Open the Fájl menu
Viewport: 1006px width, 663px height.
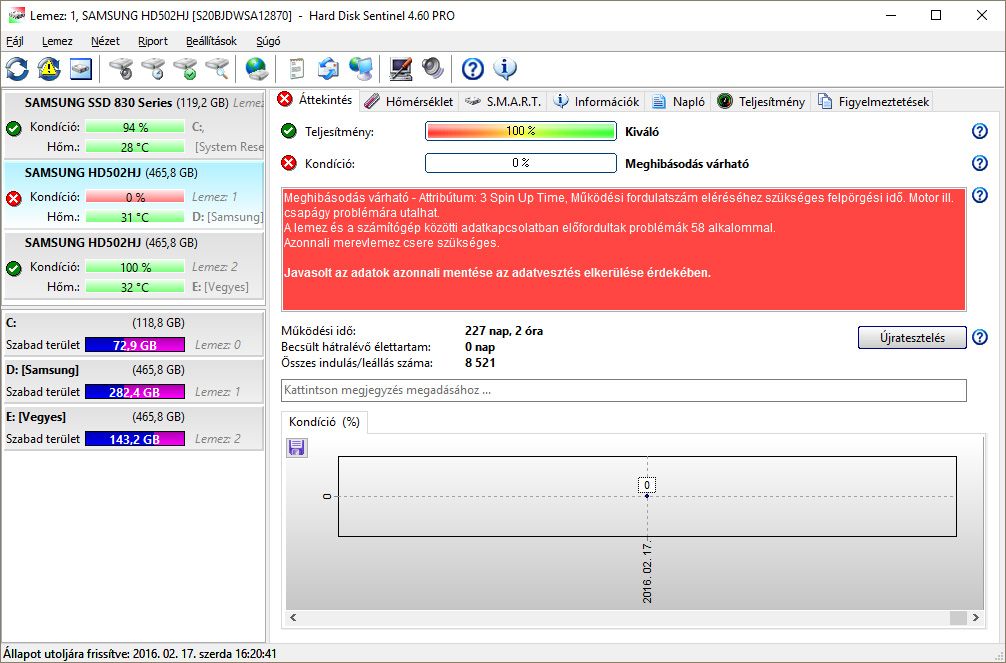pyautogui.click(x=15, y=41)
